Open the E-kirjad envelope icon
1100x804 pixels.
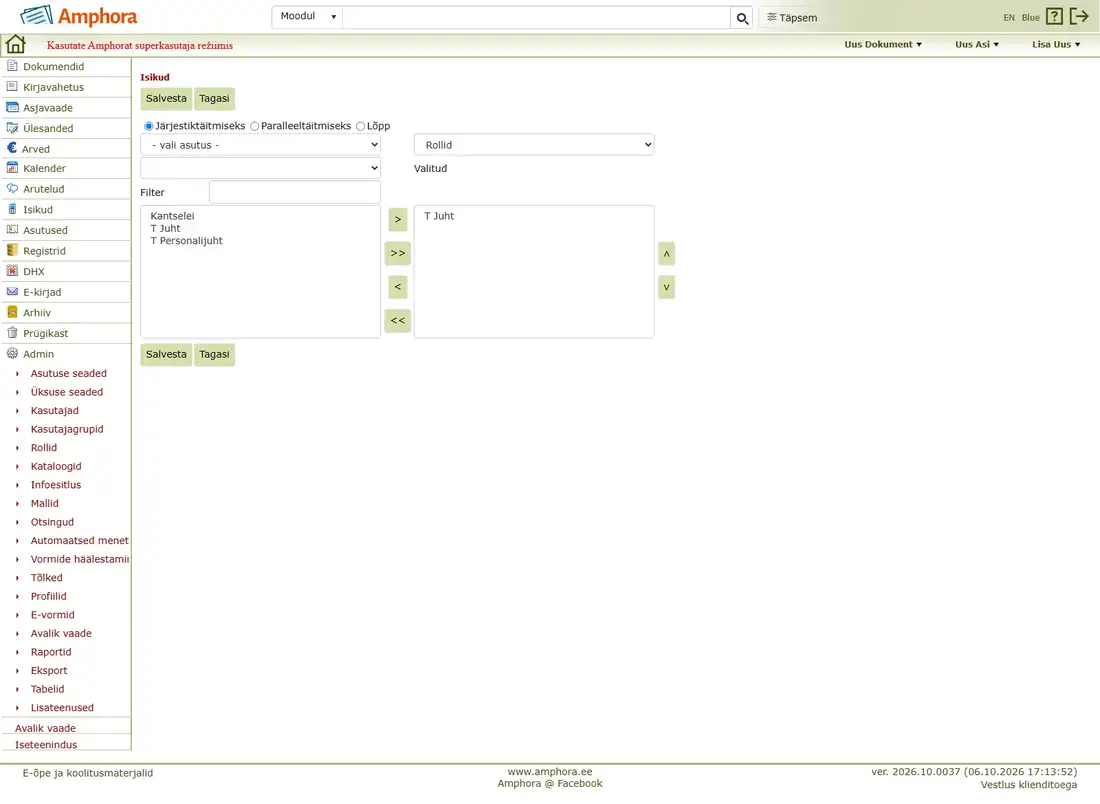click(12, 292)
